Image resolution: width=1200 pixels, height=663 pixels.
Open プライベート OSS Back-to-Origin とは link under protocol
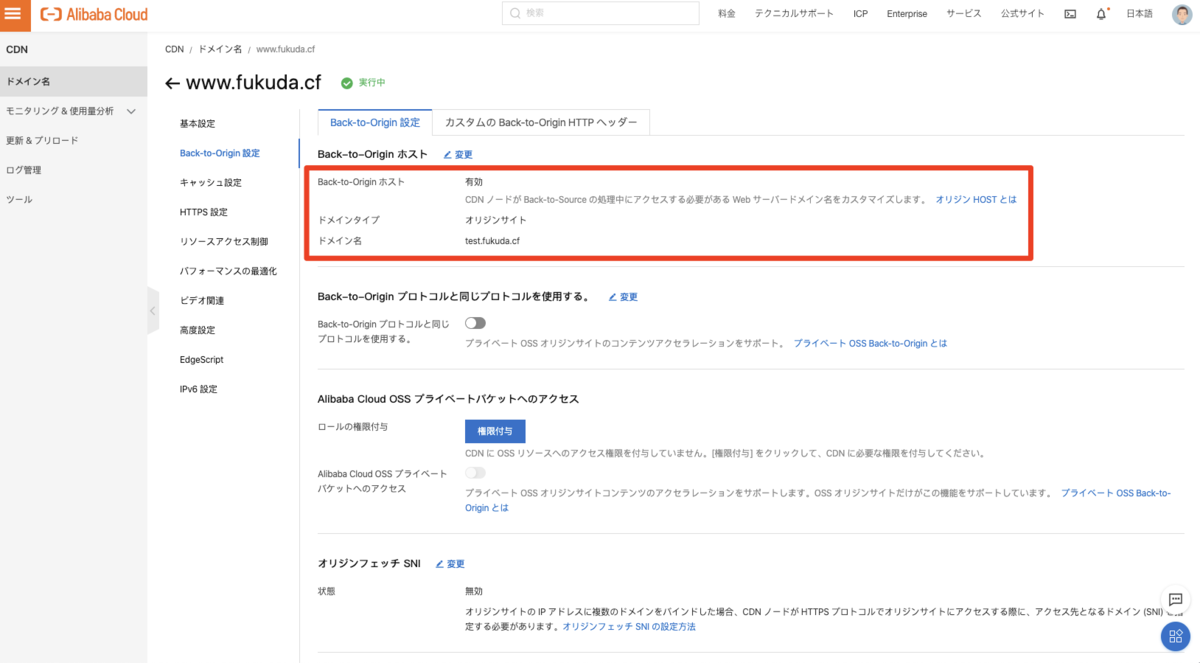(x=870, y=343)
